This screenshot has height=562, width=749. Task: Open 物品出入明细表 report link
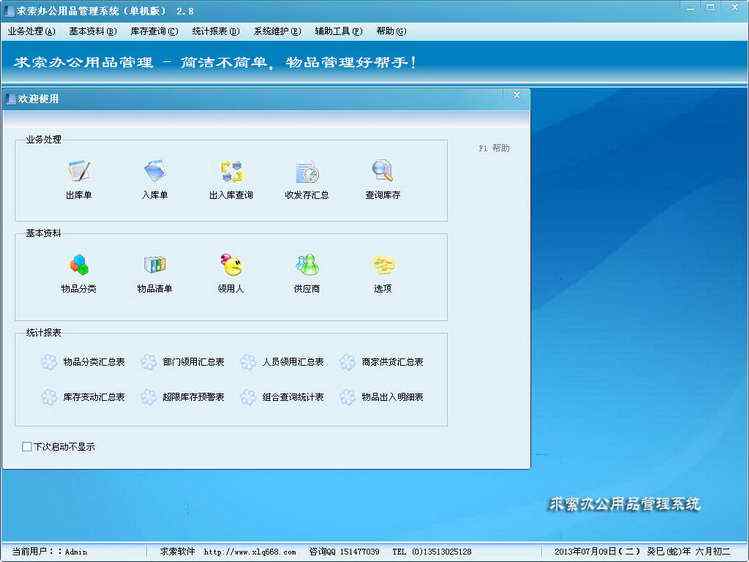point(392,397)
